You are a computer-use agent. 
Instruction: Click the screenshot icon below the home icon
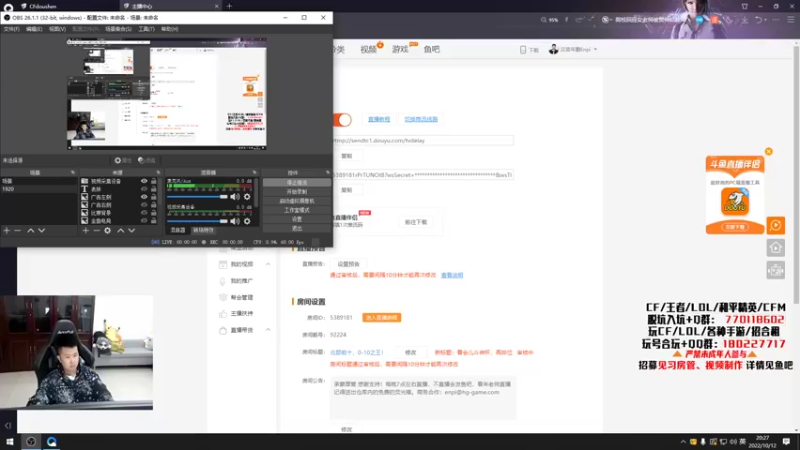tap(776, 270)
